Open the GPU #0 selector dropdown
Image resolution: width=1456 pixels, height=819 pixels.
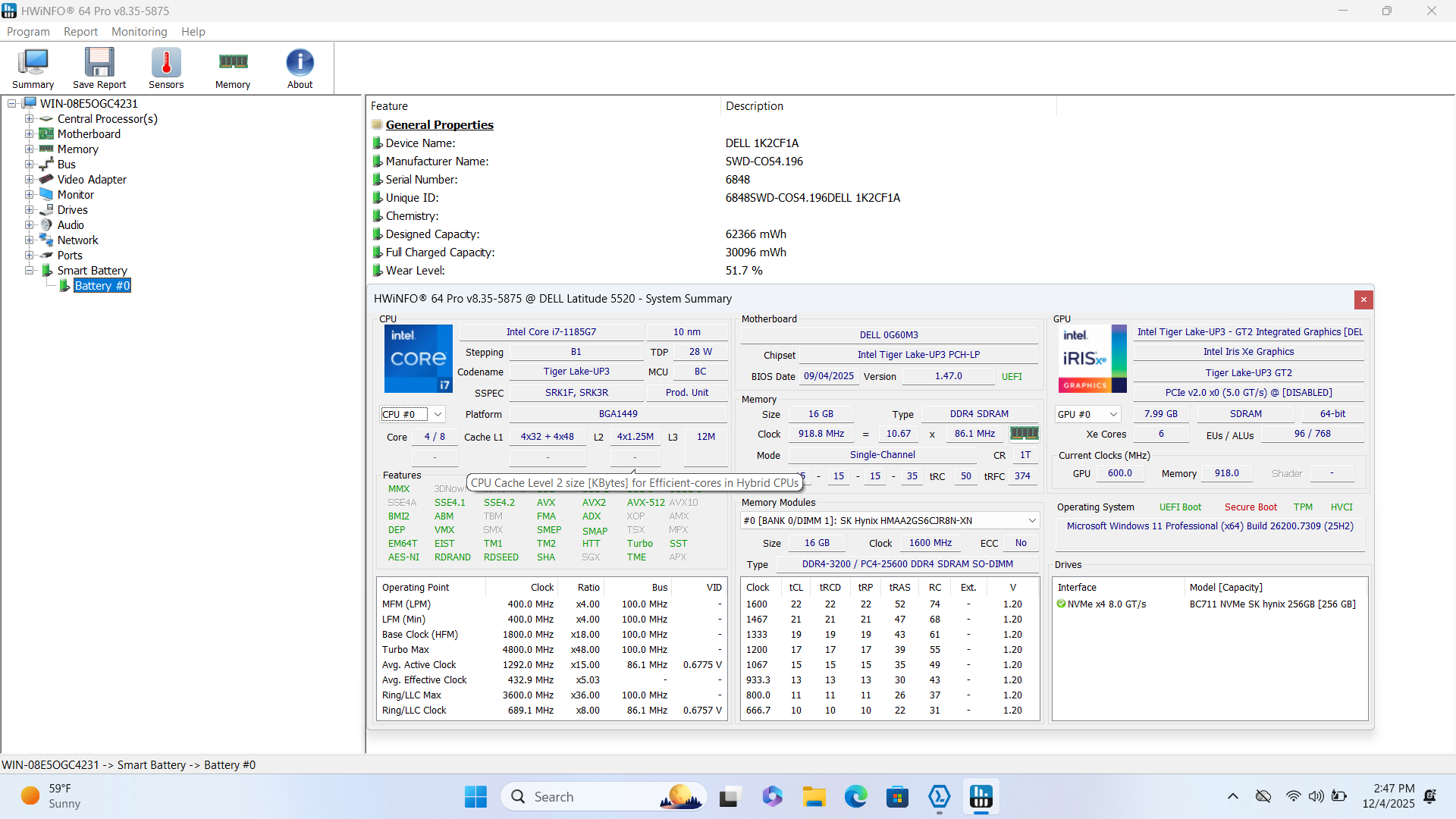point(1113,414)
